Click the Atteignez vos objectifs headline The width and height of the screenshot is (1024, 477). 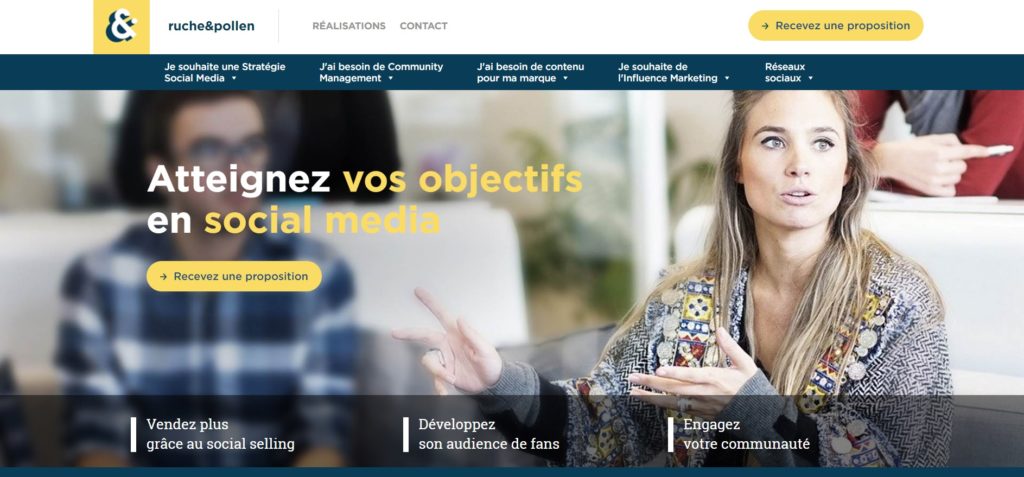tap(364, 200)
